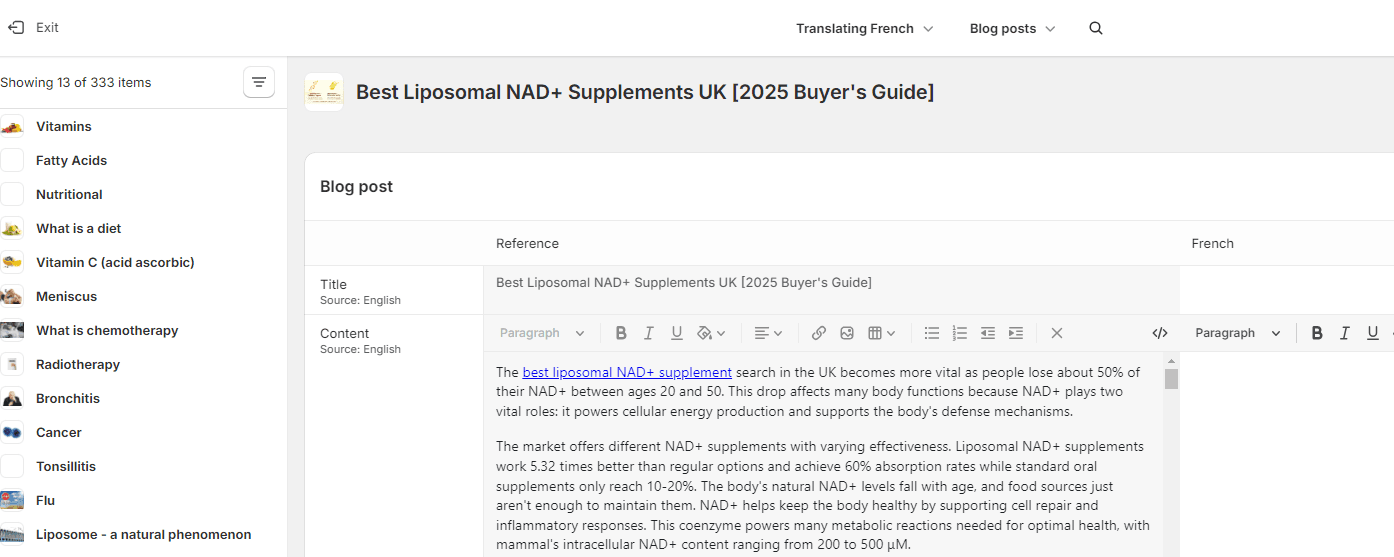The image size is (1394, 557).
Task: Open the best liposomal NAD+ supplement link
Action: tap(627, 372)
